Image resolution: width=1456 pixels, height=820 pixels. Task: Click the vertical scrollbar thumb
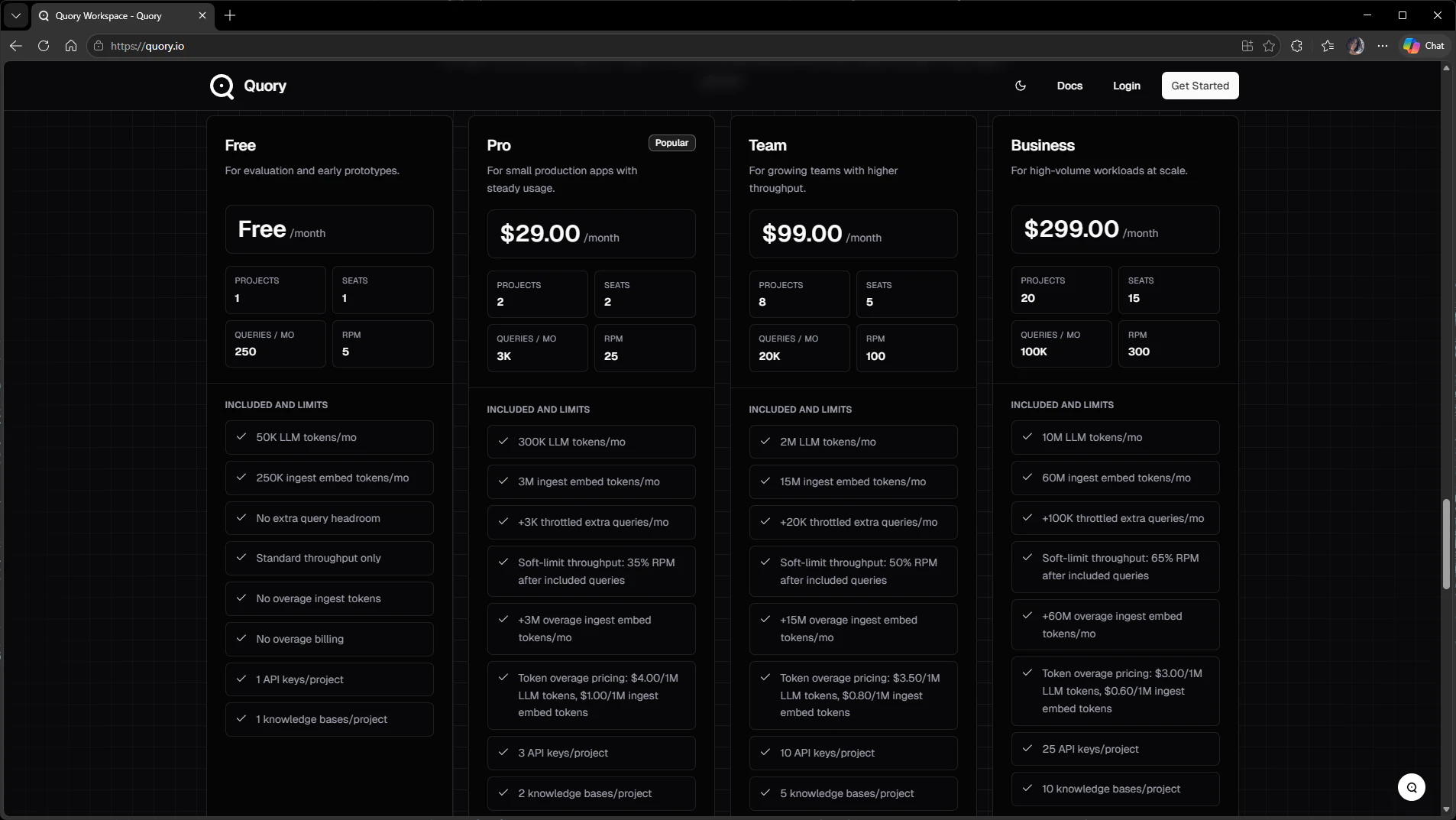tap(1445, 544)
